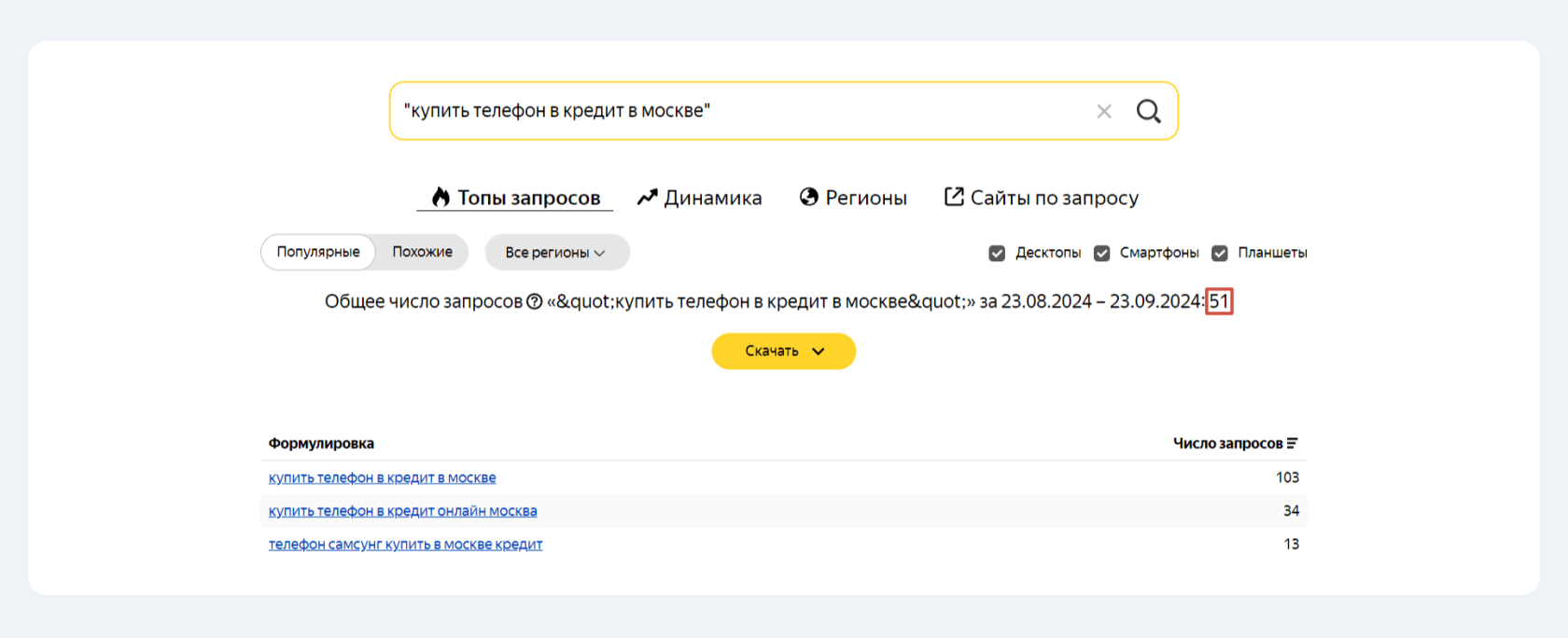Select the Похожие toggle option
The width and height of the screenshot is (1568, 638).
click(x=423, y=252)
